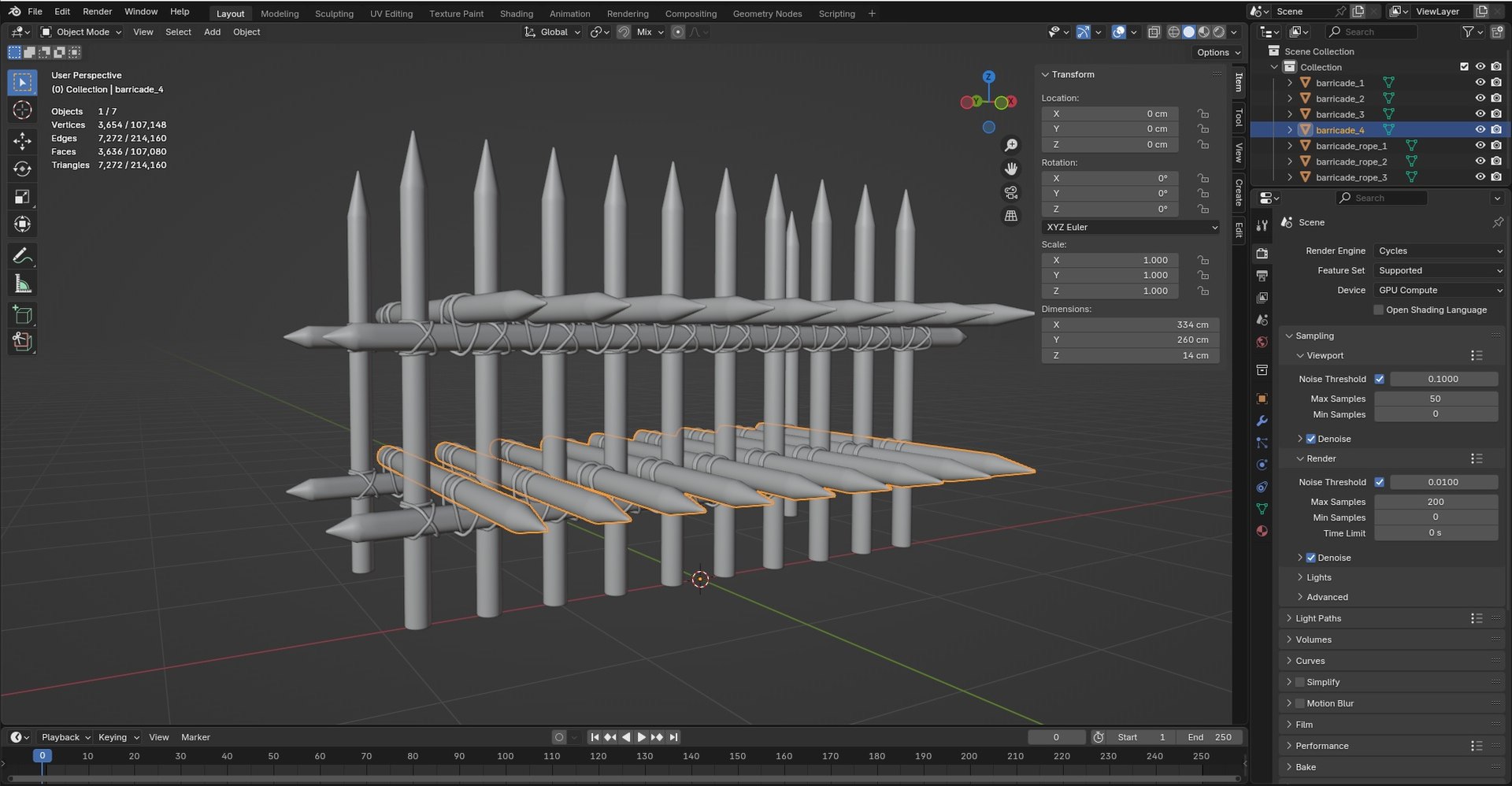
Task: Open the viewport Add menu
Action: pyautogui.click(x=212, y=32)
